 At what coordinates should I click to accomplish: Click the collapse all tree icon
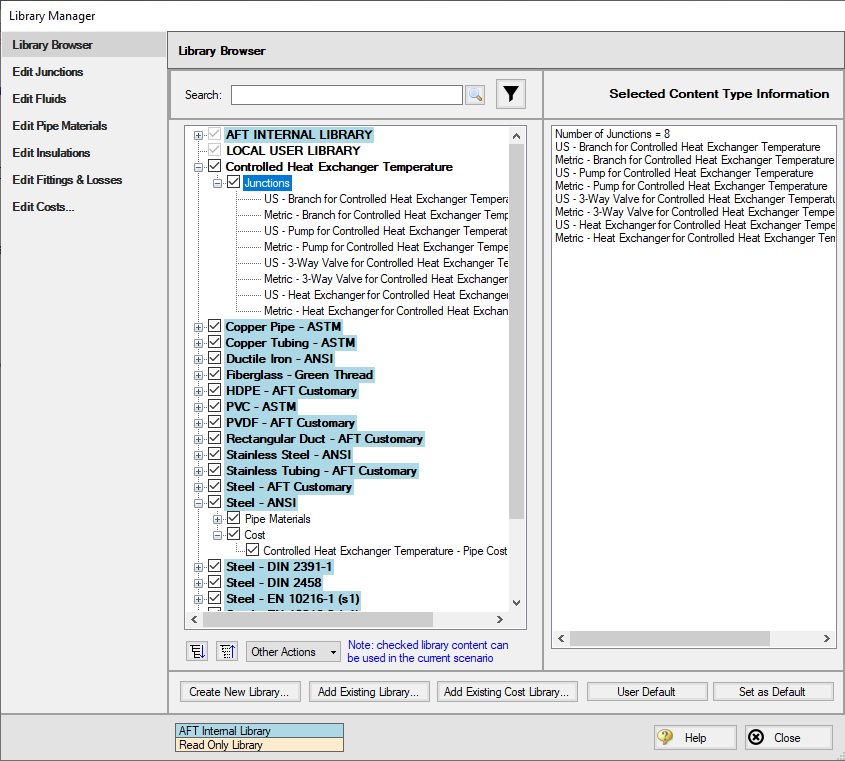pos(227,651)
